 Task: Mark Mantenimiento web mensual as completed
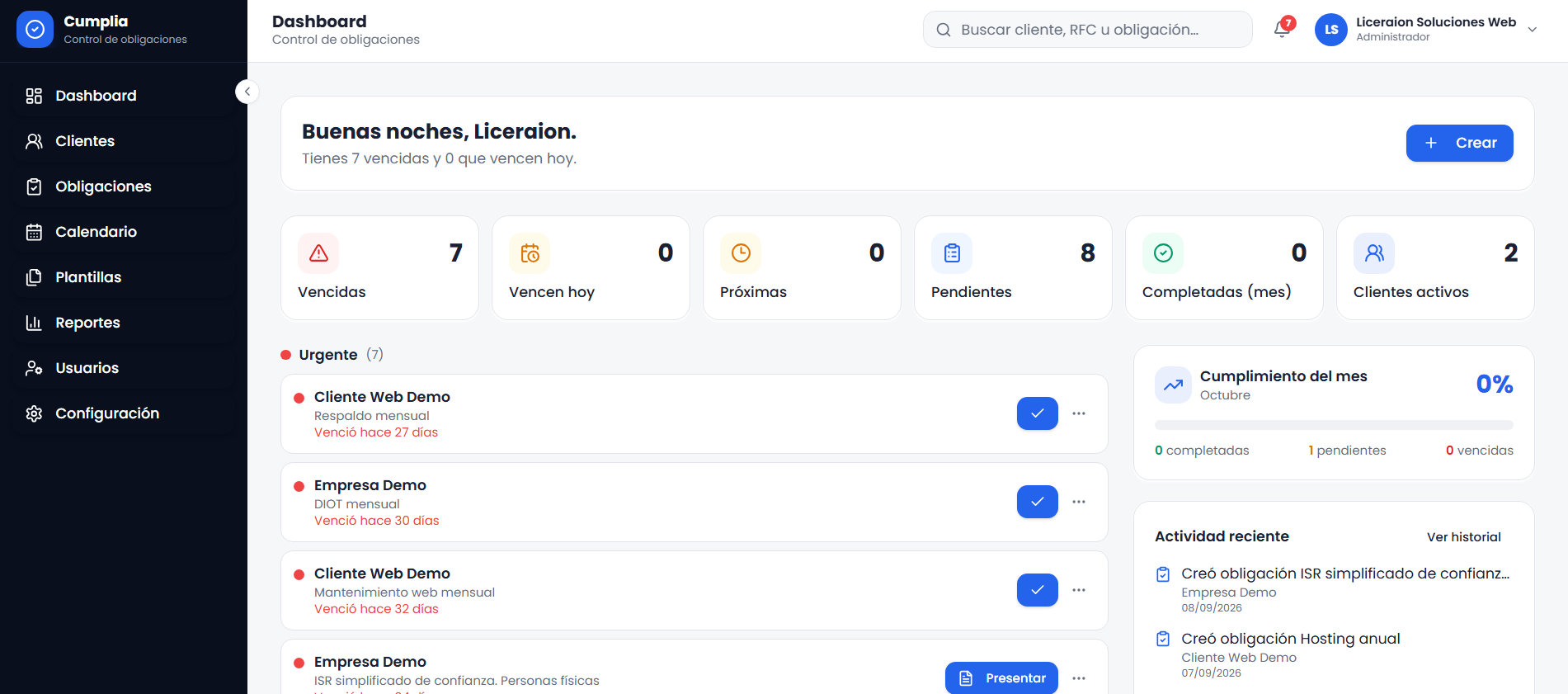(1038, 590)
